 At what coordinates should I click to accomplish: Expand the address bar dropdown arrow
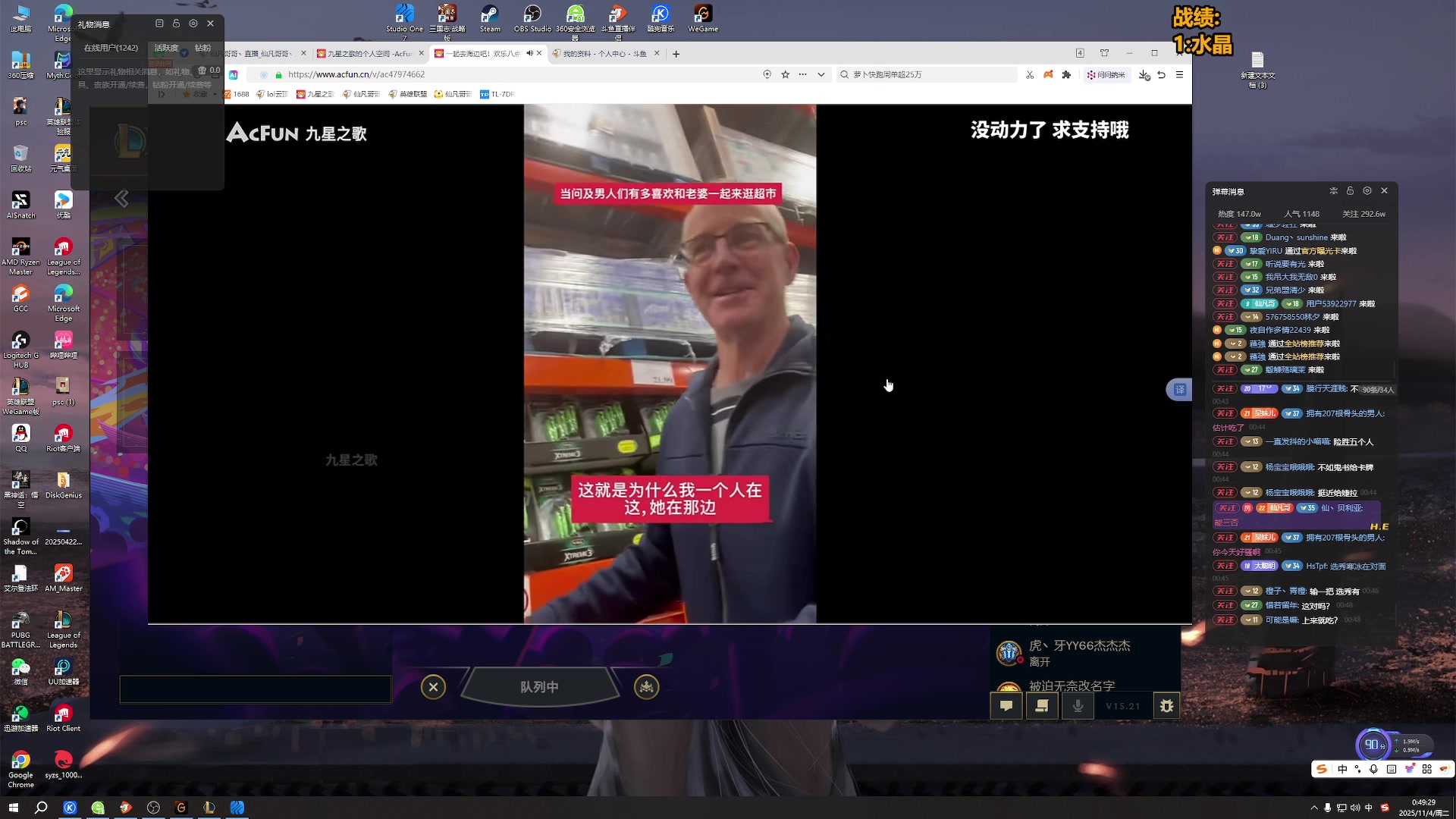coord(821,74)
